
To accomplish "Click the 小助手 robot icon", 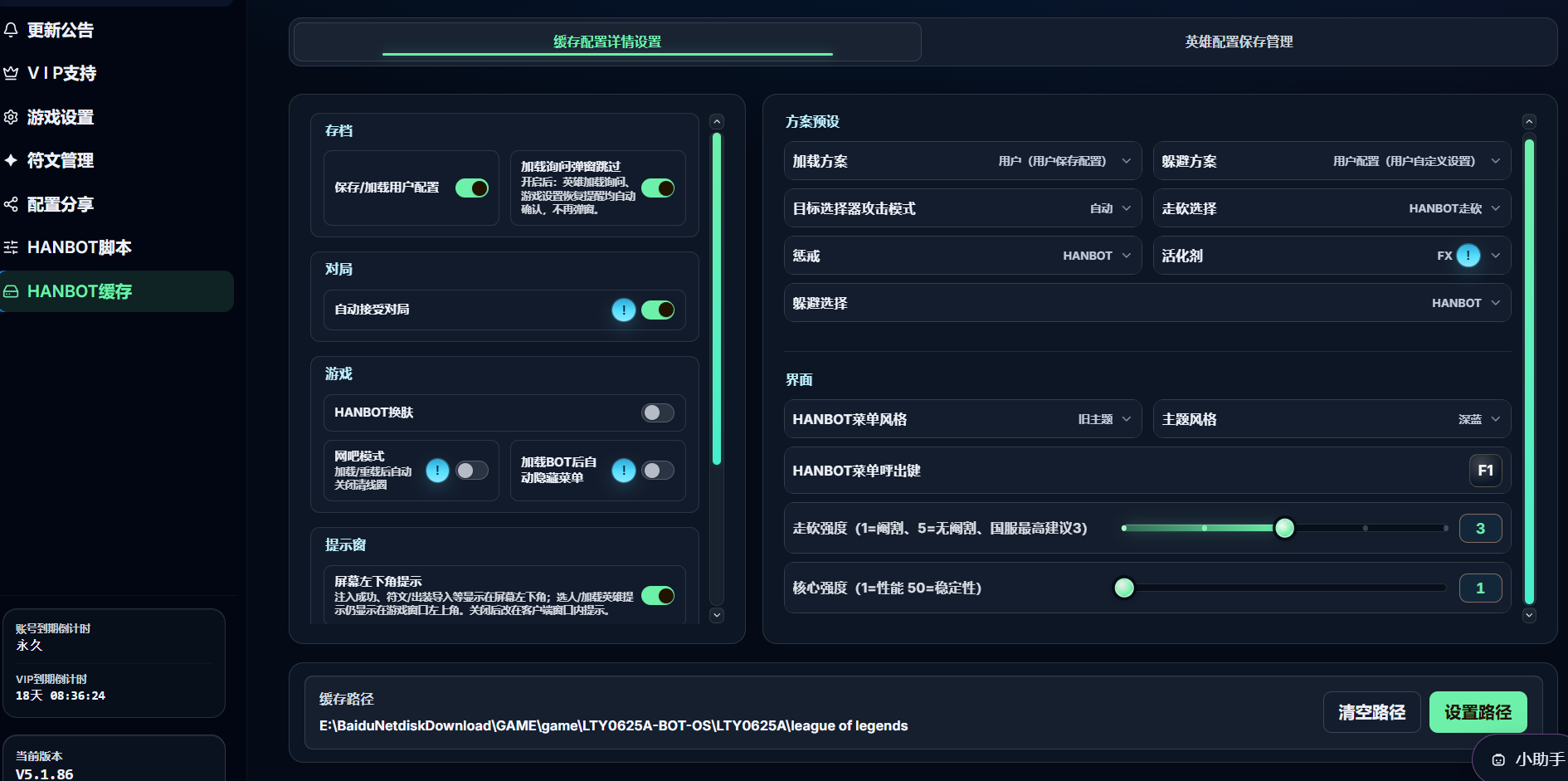I will [x=1498, y=759].
